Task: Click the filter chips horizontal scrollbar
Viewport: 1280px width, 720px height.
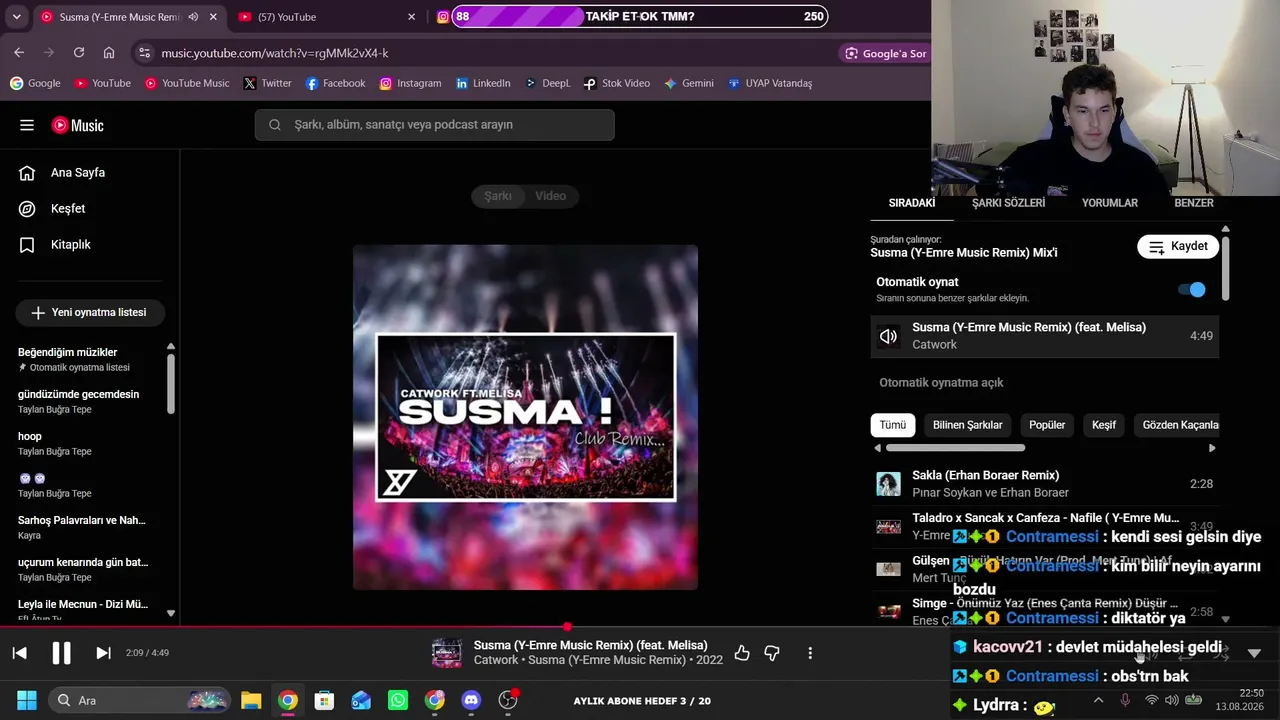Action: (956, 448)
